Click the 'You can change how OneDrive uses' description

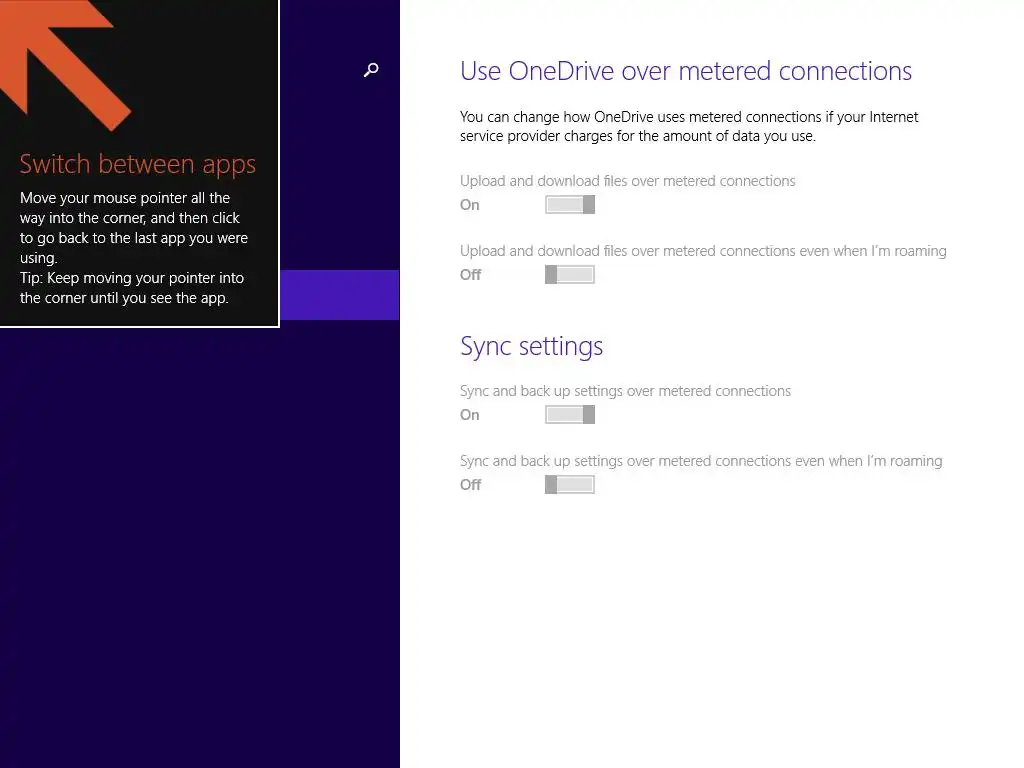688,126
